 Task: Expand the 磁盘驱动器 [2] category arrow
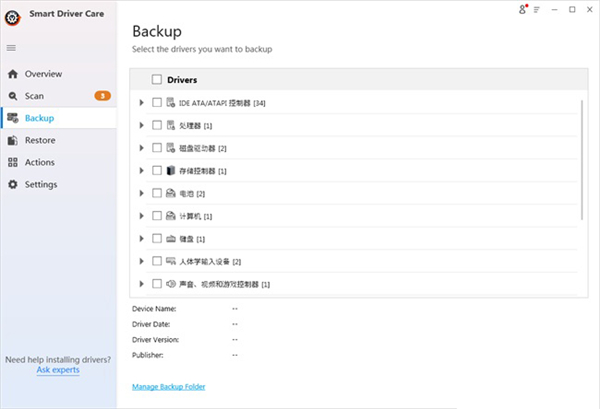coord(141,148)
